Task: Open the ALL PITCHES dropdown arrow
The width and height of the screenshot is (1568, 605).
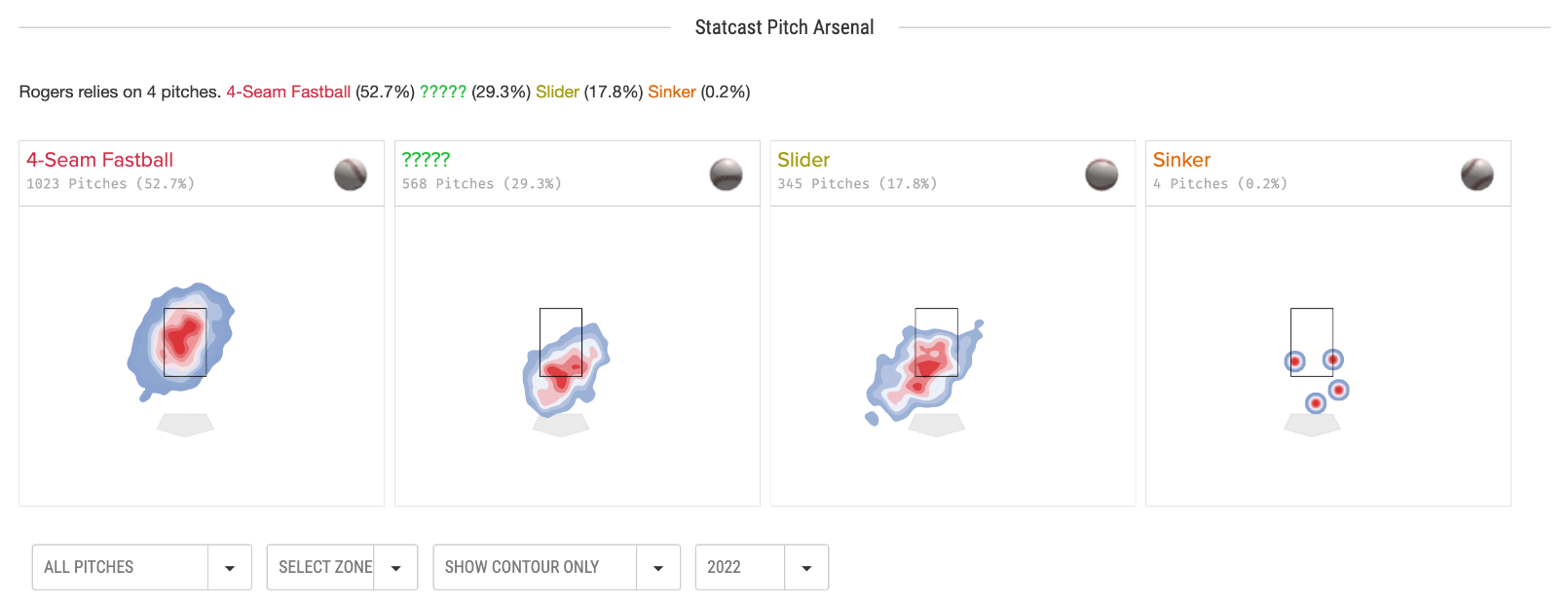Action: (x=230, y=568)
